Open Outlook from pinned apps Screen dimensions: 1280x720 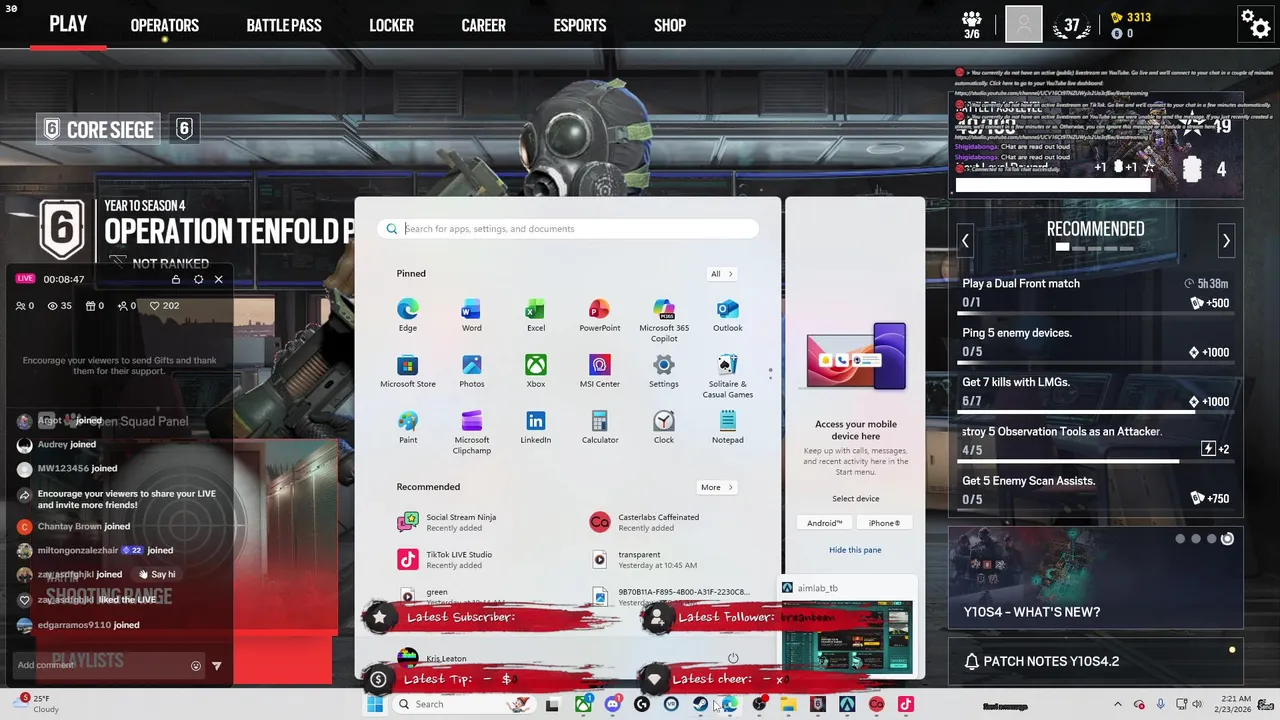[727, 315]
